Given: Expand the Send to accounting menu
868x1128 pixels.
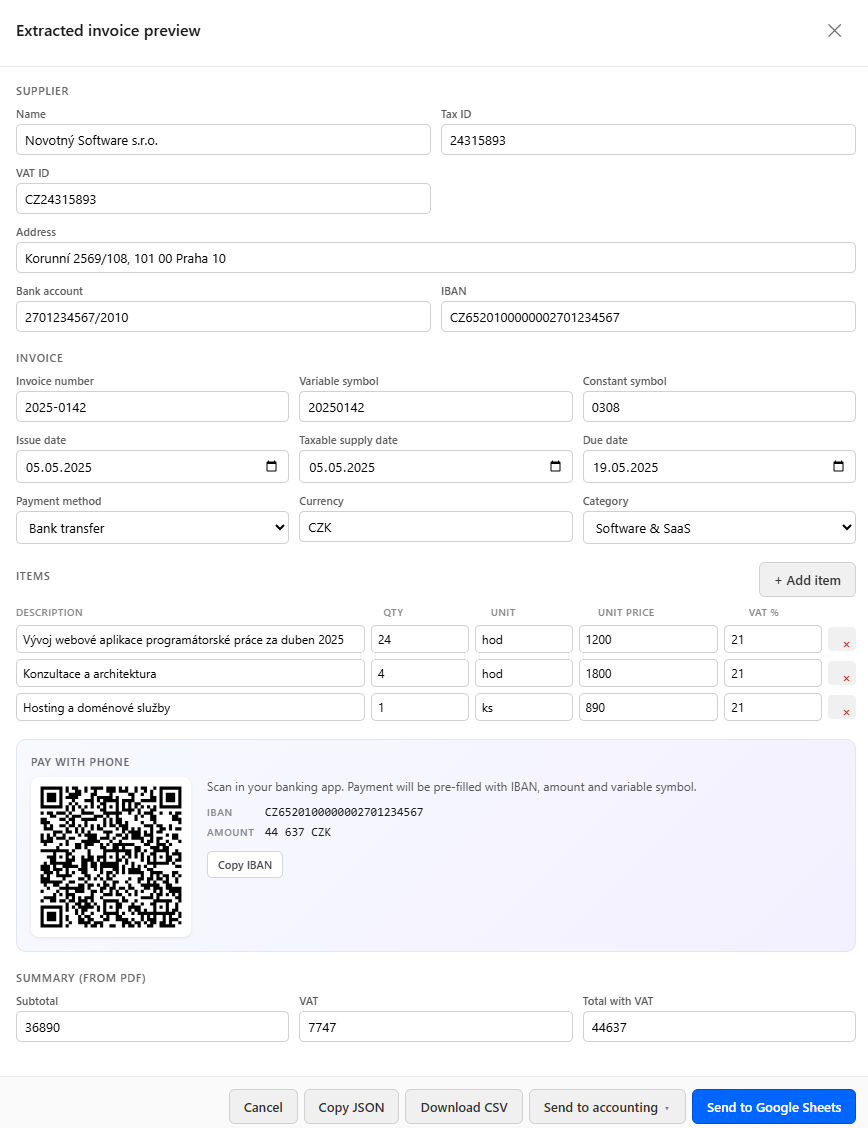Looking at the screenshot, I should click(607, 1106).
